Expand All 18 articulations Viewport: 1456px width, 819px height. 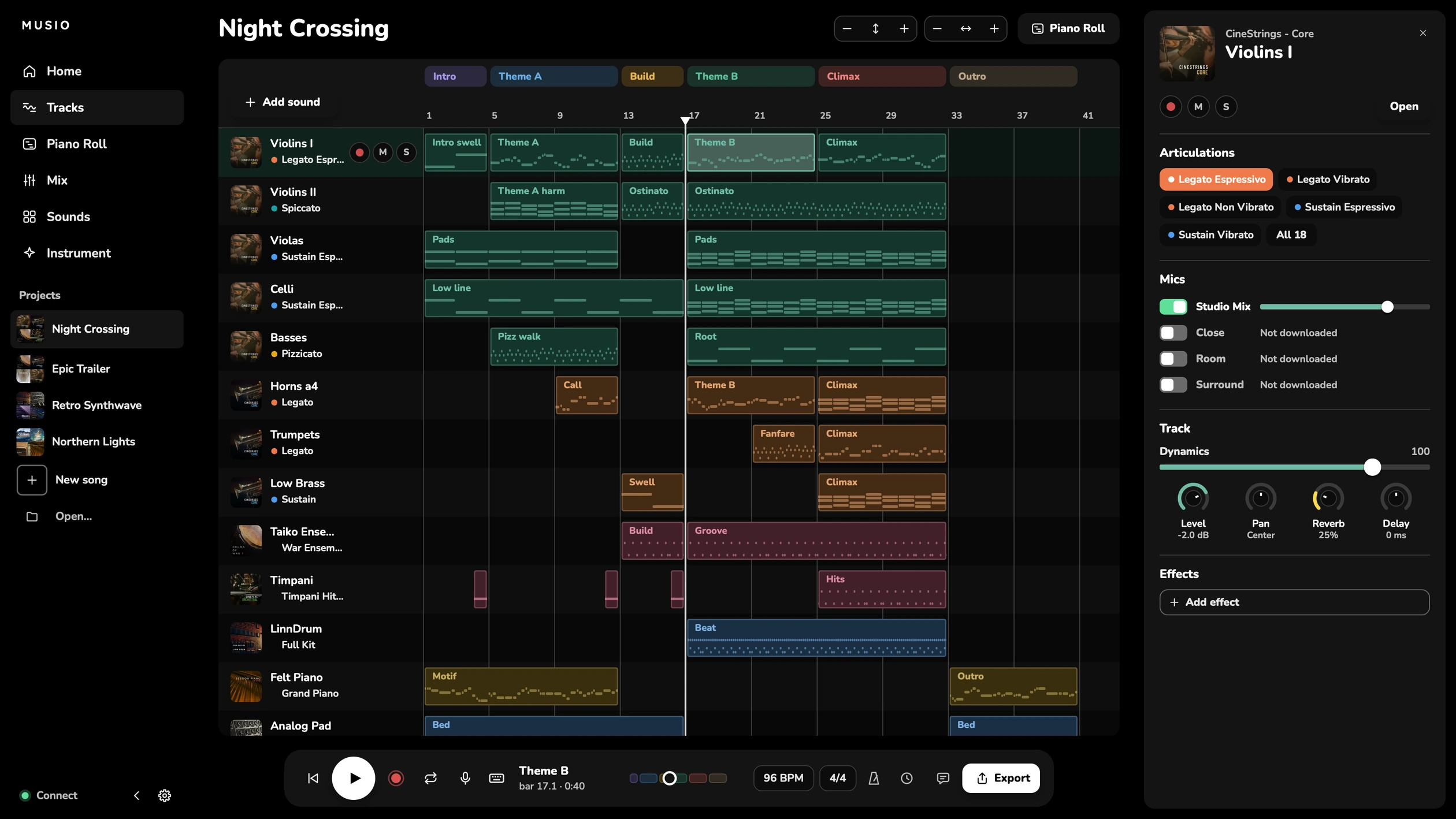tap(1291, 234)
